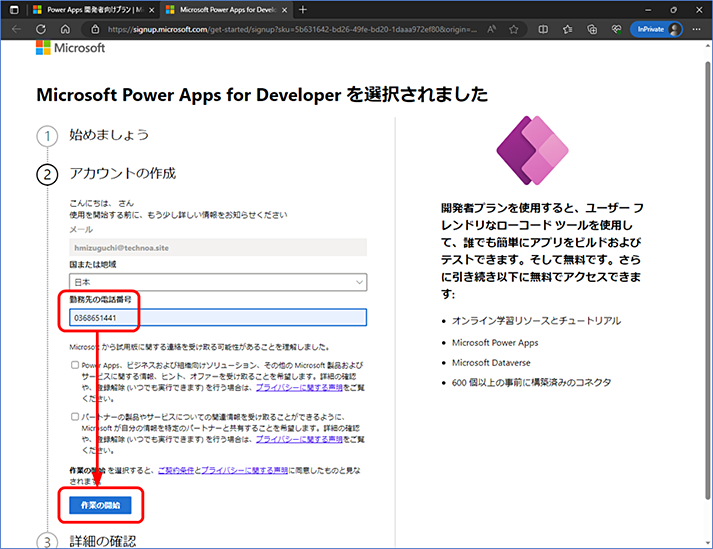
Task: Go to the browser home page icon
Action: [65, 29]
